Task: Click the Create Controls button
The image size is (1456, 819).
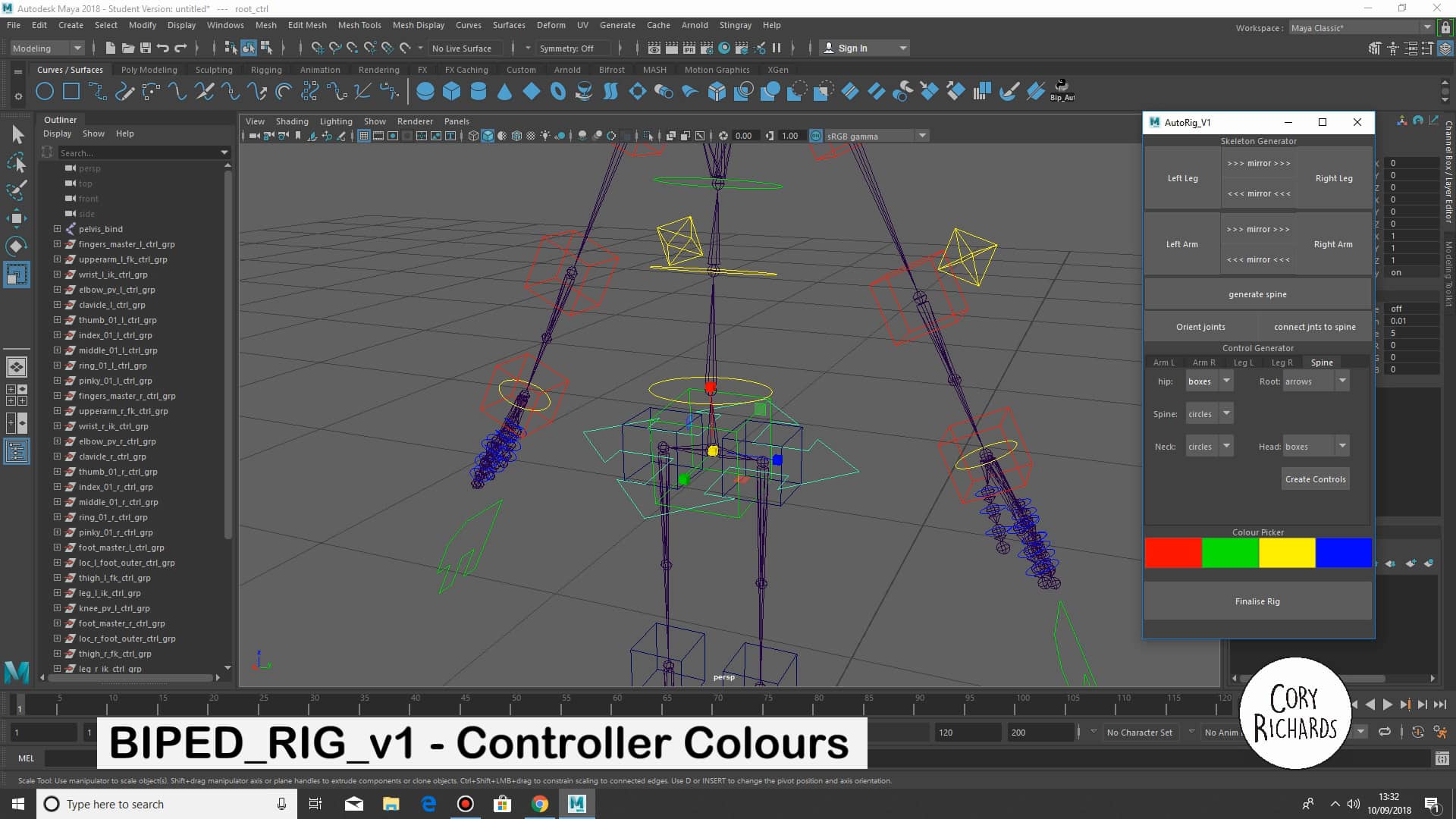Action: [1315, 479]
